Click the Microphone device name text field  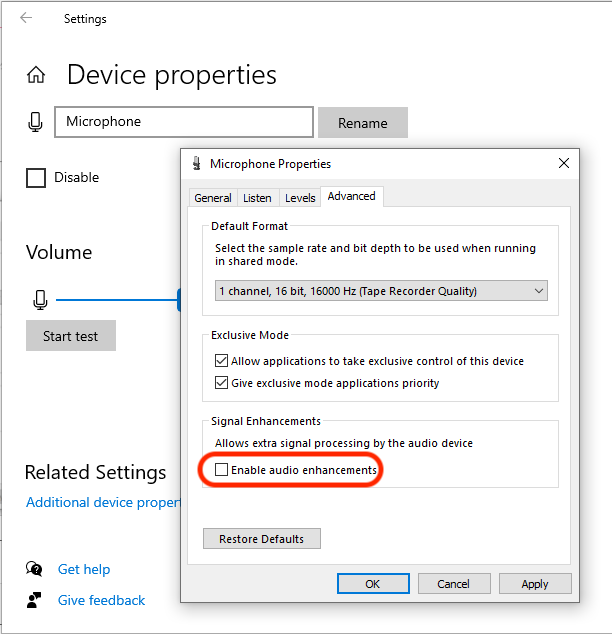pyautogui.click(x=184, y=122)
